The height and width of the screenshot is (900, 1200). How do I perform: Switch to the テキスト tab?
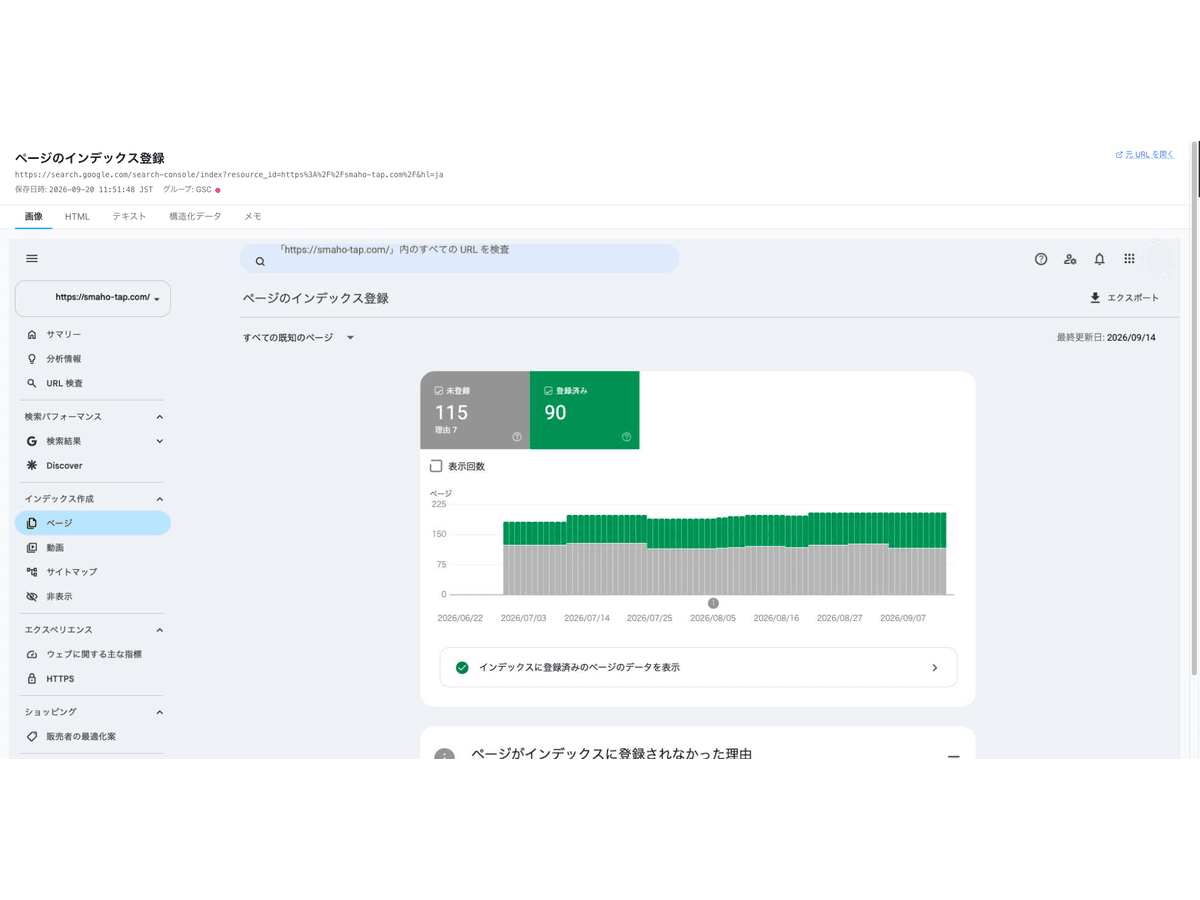(129, 216)
